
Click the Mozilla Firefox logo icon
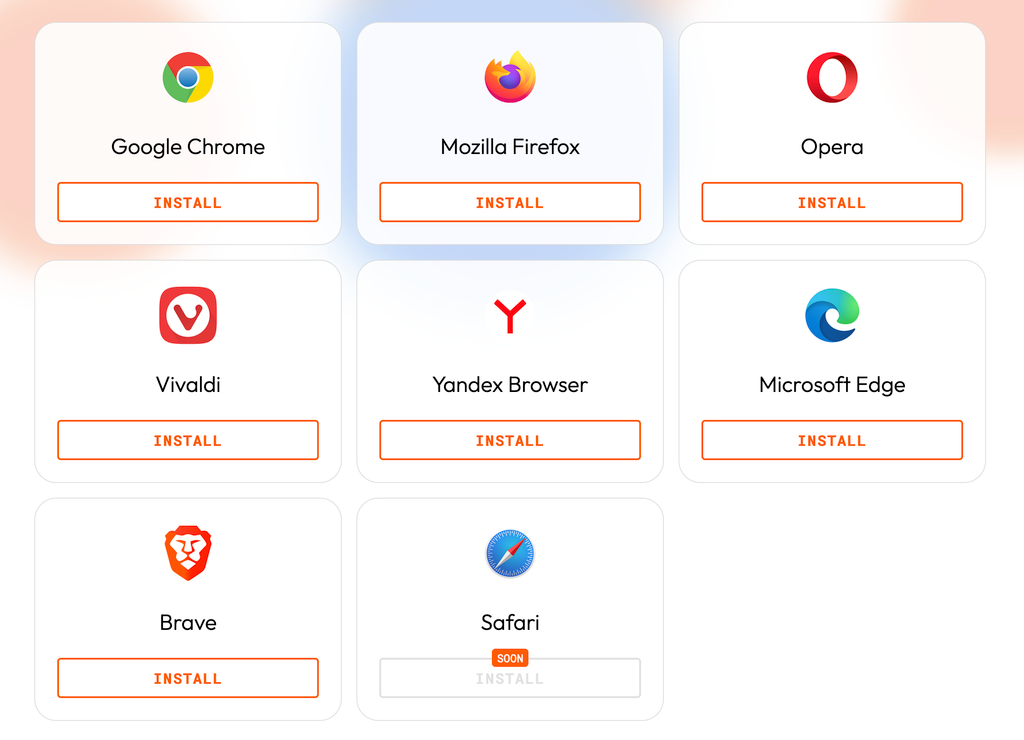[510, 77]
